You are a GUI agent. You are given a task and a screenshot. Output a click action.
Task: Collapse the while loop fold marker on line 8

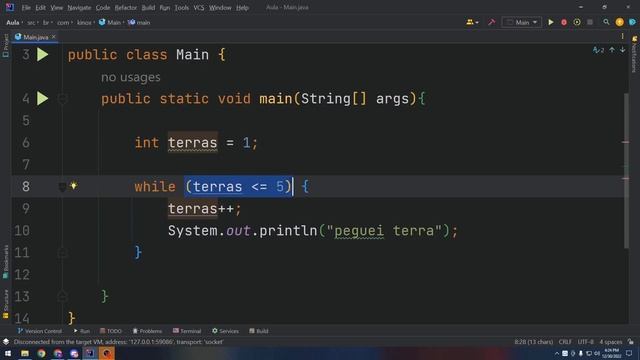pos(62,187)
